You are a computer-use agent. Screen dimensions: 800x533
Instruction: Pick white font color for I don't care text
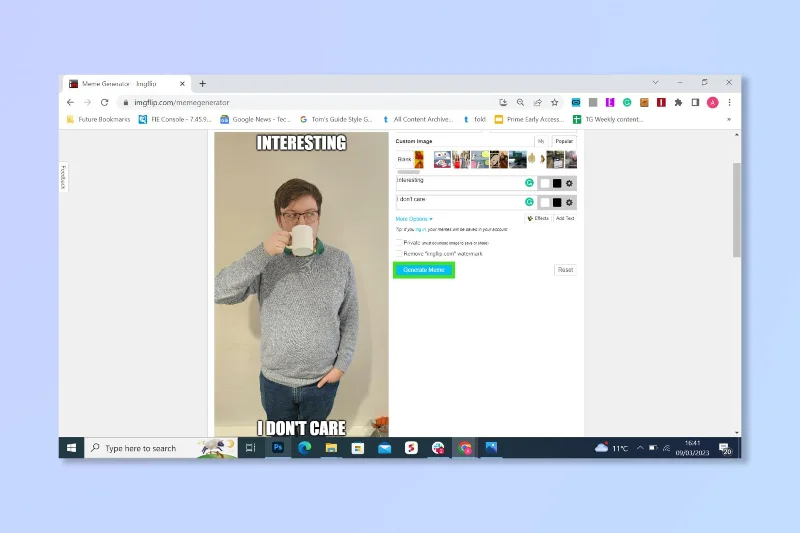[545, 202]
